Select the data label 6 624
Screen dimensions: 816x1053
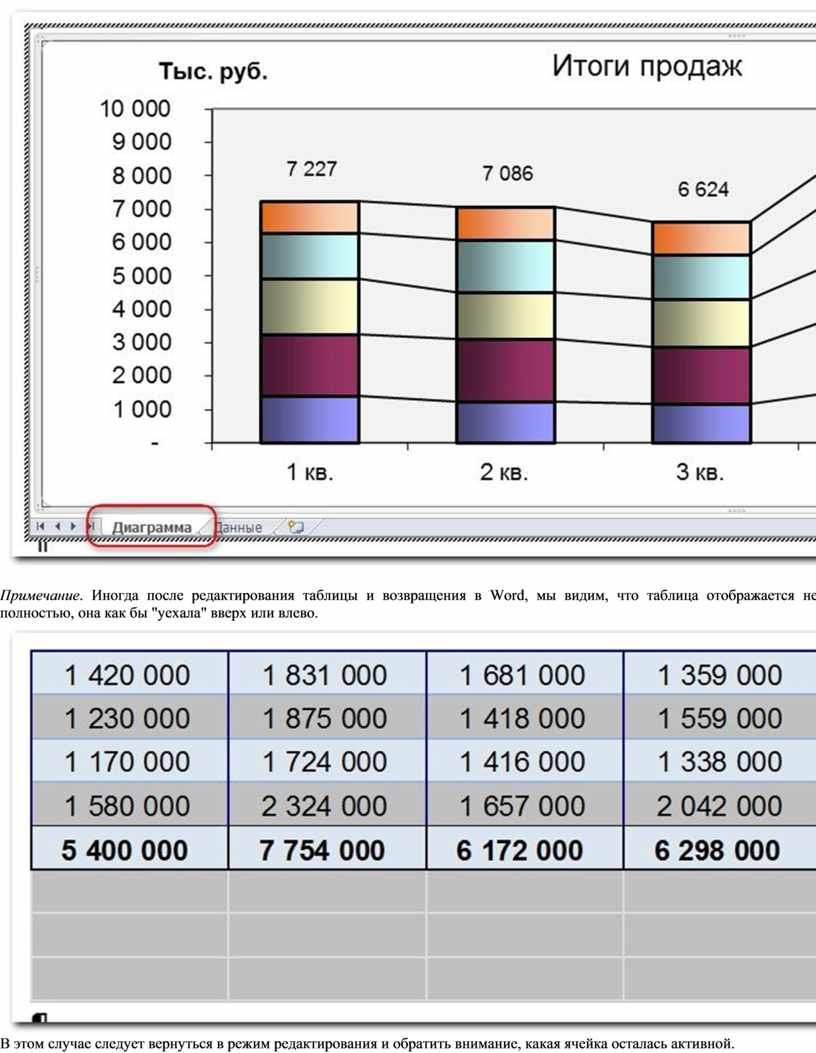tap(703, 190)
